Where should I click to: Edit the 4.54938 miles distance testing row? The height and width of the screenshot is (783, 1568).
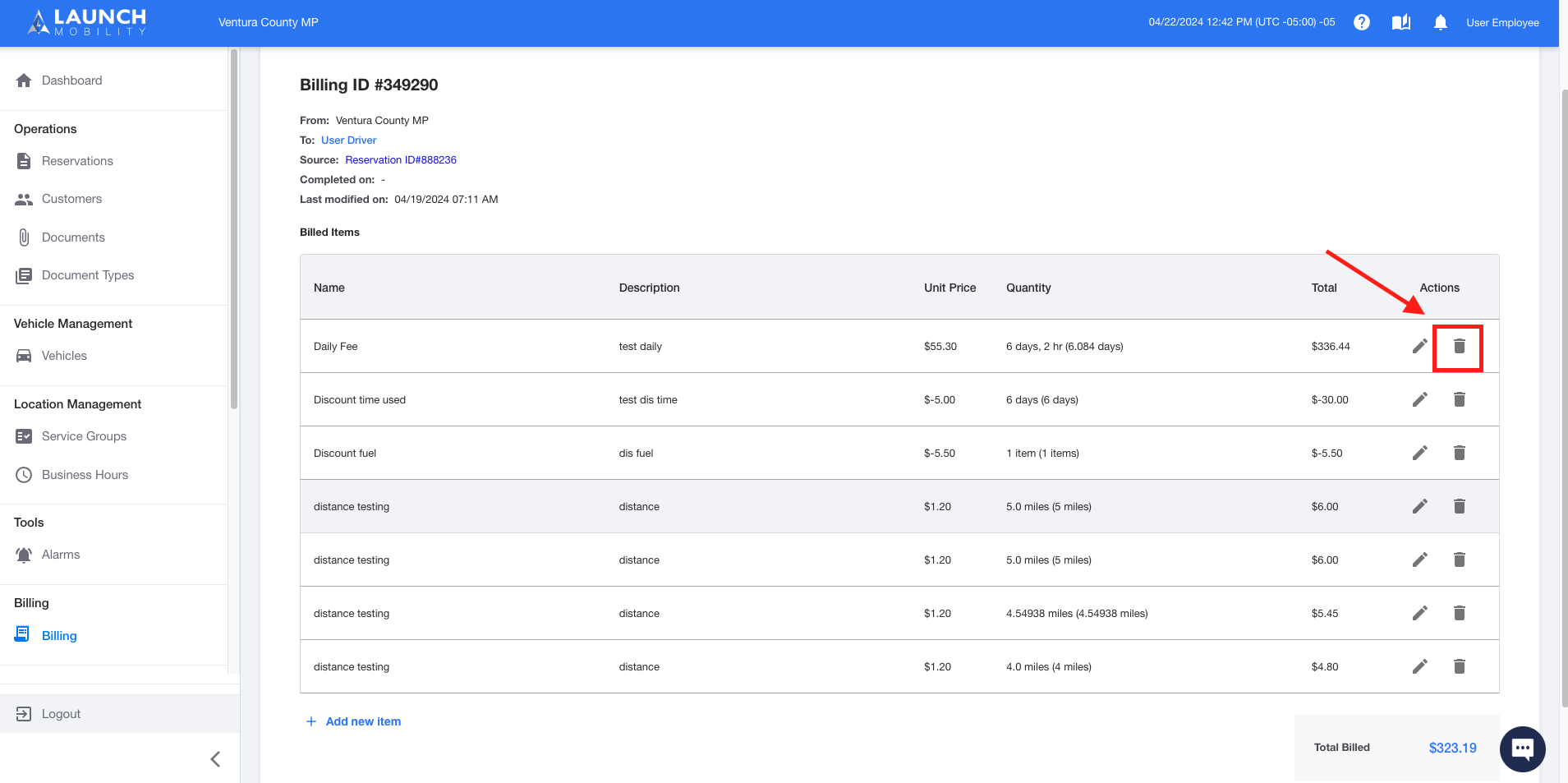(1419, 613)
